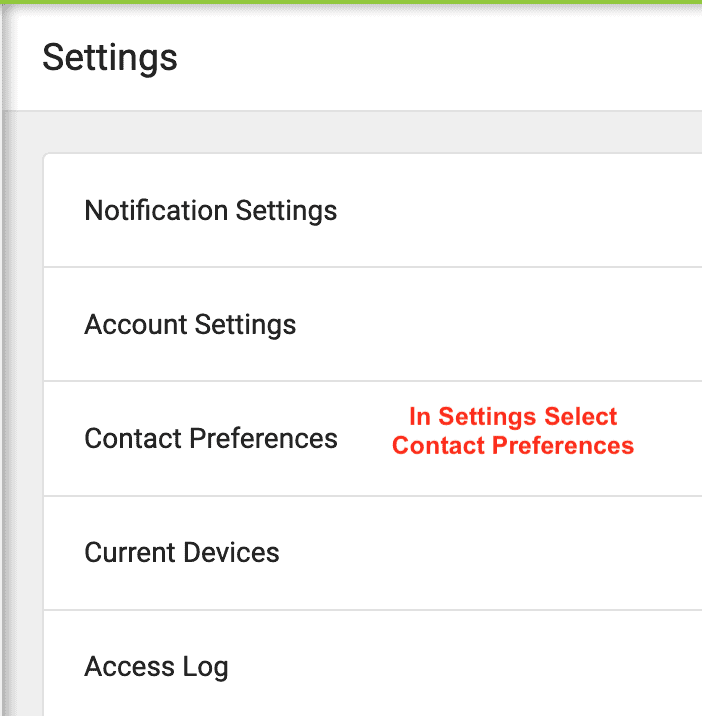Screen dimensions: 702x716
Task: Click the Settings page heading
Action: 110,57
